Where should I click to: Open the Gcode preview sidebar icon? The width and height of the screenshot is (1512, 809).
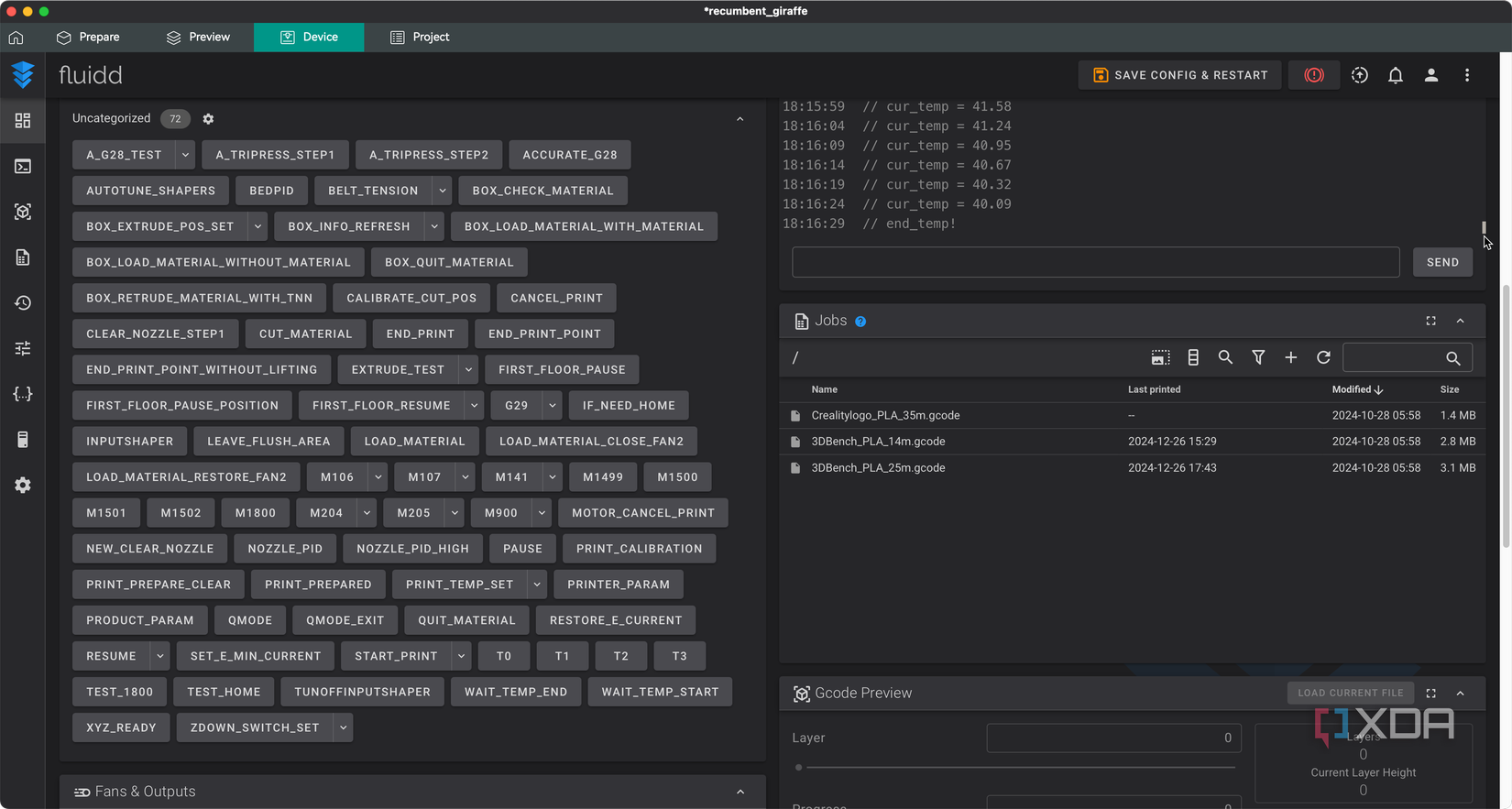coord(23,212)
